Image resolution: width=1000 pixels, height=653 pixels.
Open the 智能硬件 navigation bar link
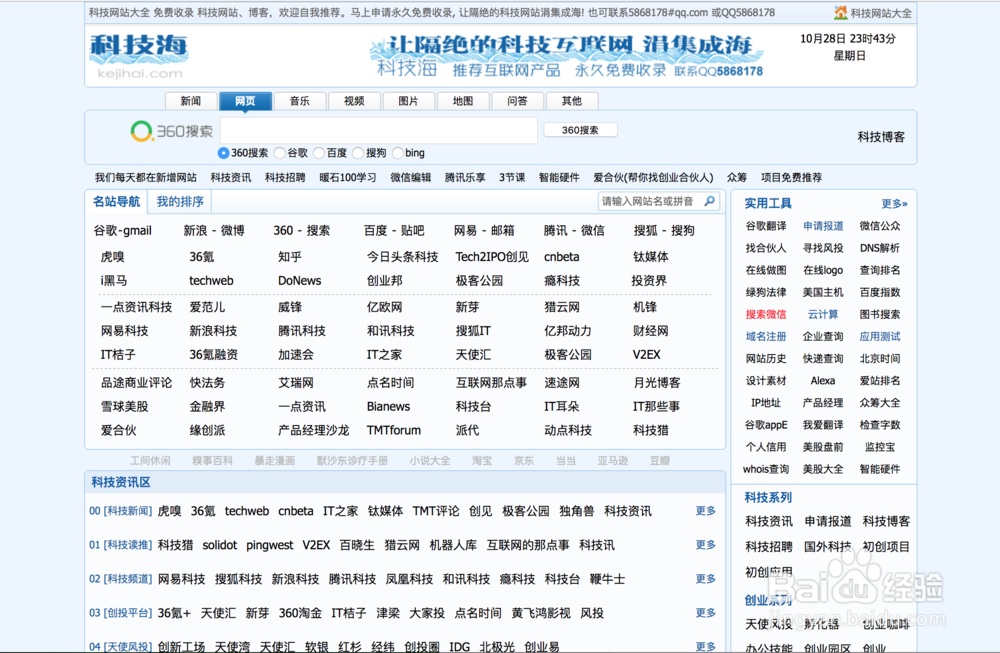[x=559, y=178]
